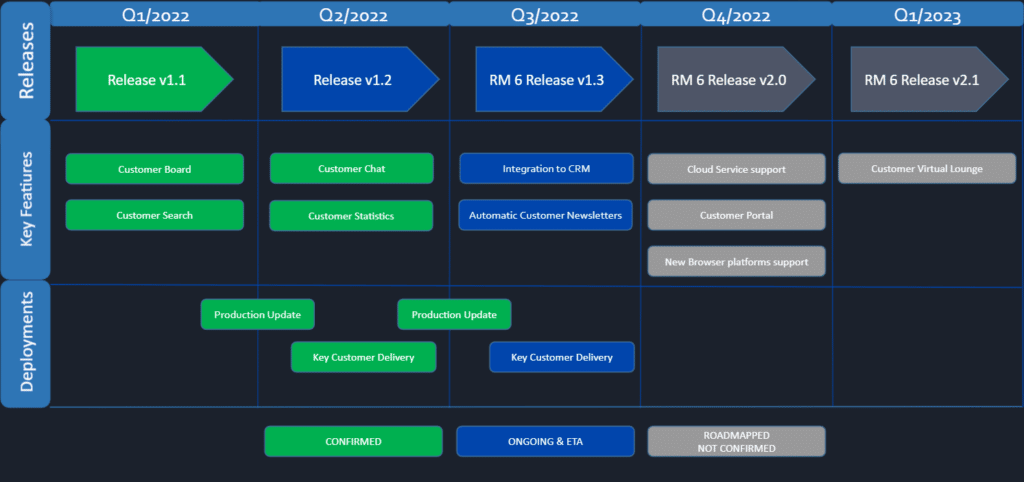Select the RM 6 Release v2.0 arrow
The height and width of the screenshot is (482, 1024).
point(737,79)
